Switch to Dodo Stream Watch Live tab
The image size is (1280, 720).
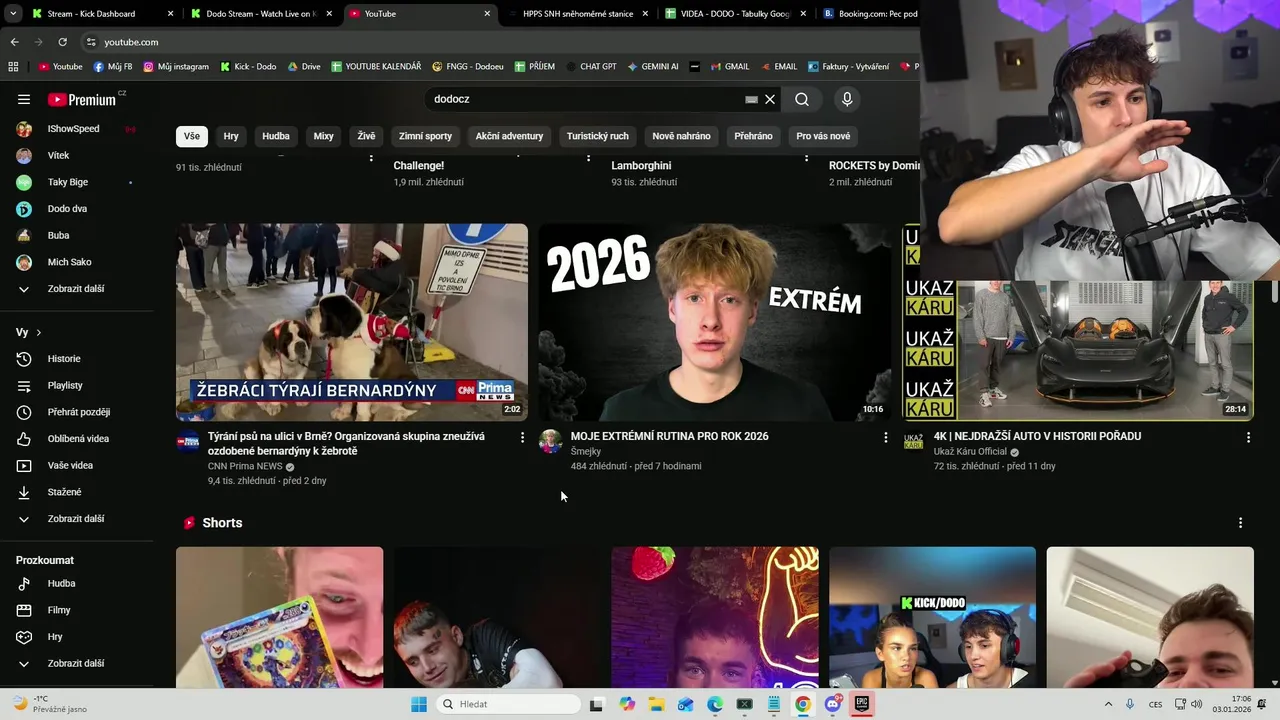click(x=261, y=14)
